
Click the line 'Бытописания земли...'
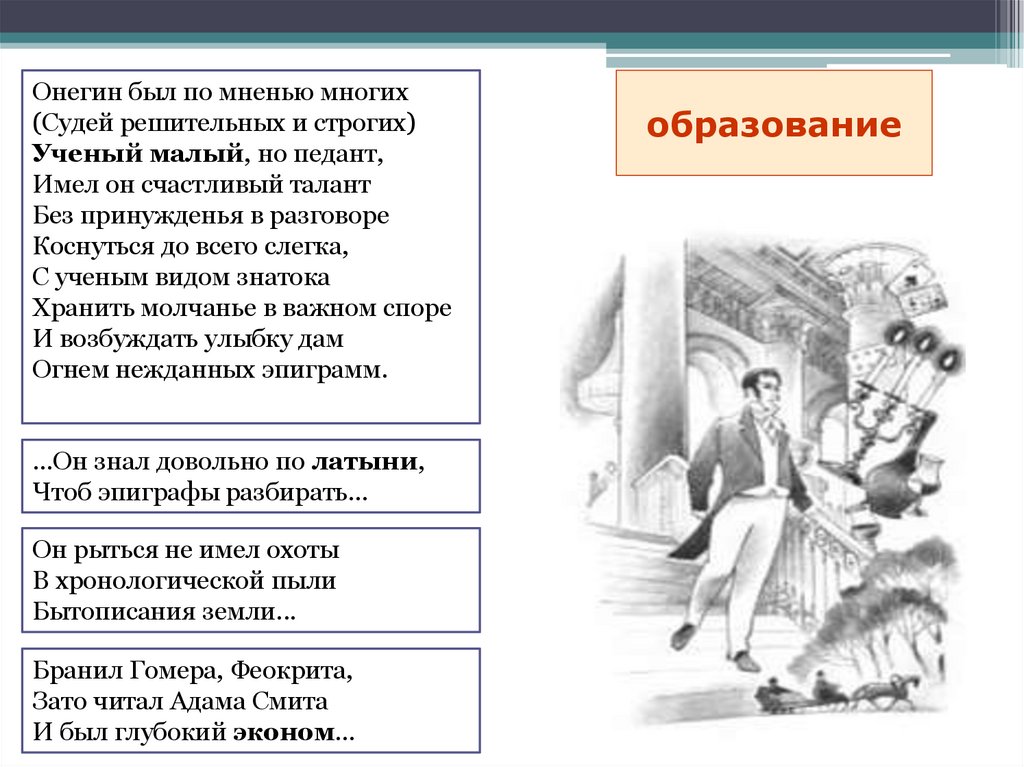pos(164,612)
